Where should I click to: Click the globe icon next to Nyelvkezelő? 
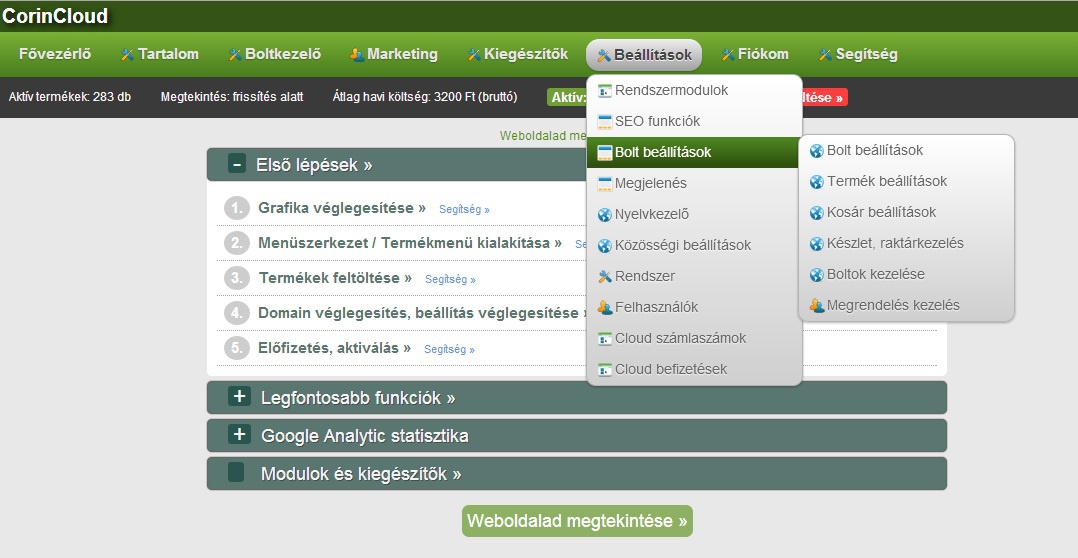click(604, 215)
